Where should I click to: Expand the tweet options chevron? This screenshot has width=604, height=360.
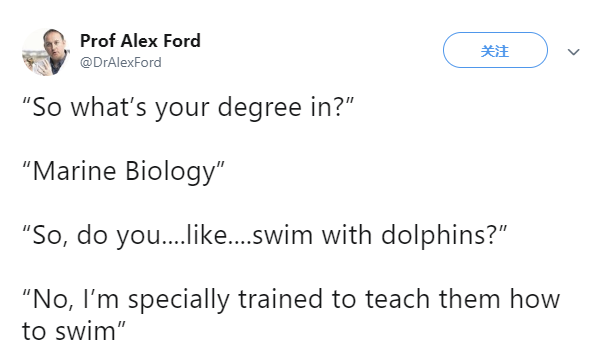(x=574, y=52)
